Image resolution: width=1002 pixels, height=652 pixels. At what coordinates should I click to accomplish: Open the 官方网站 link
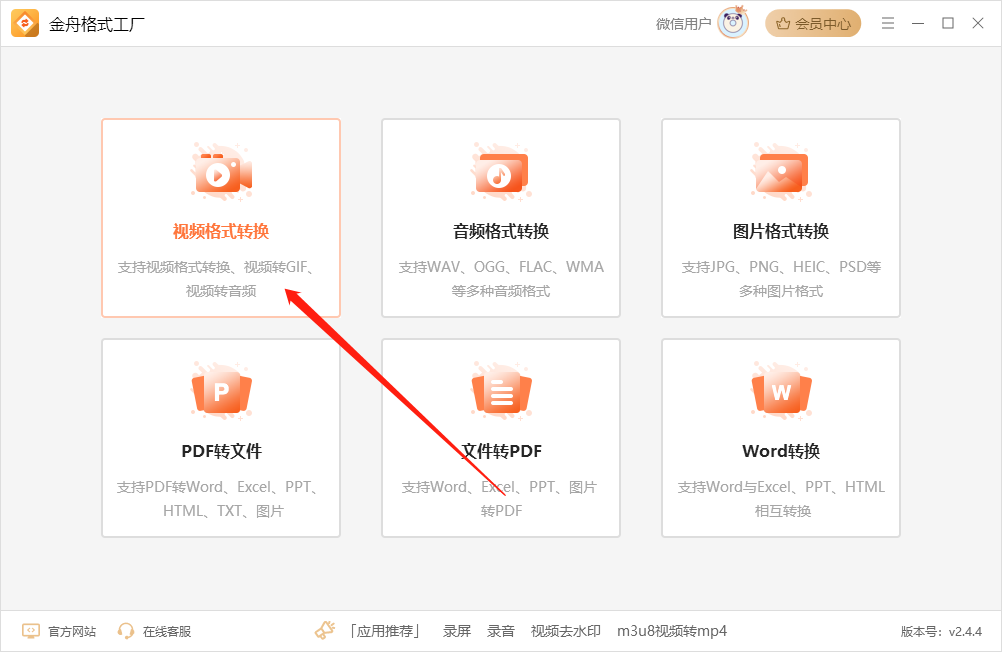coord(72,632)
